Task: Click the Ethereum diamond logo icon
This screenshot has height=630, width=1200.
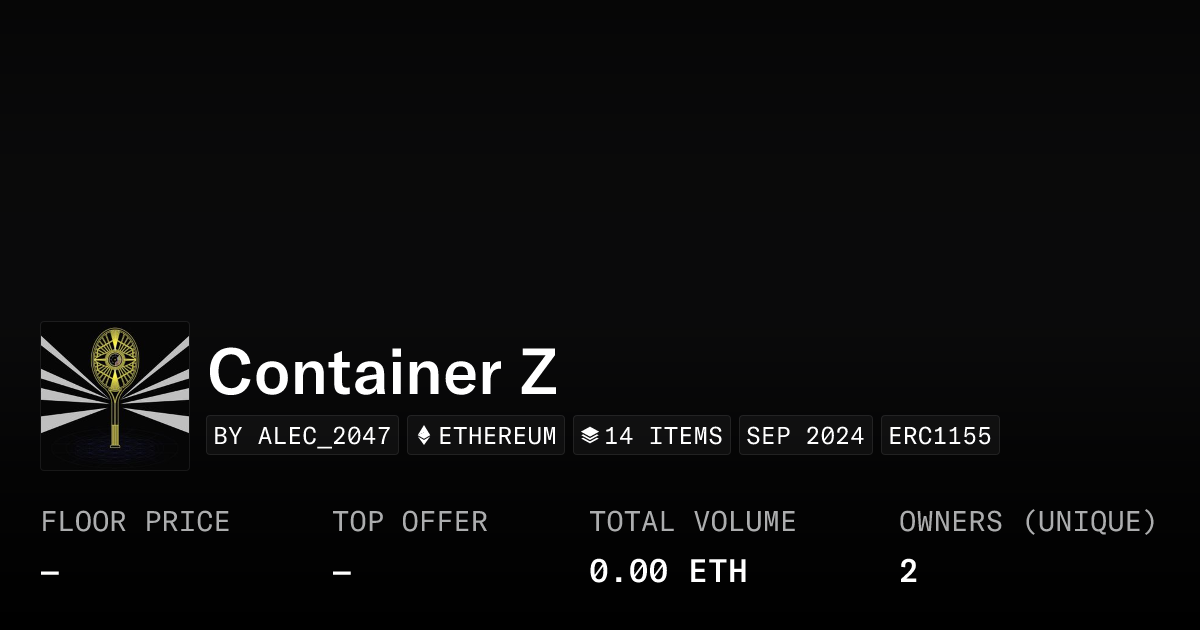Action: (x=424, y=436)
